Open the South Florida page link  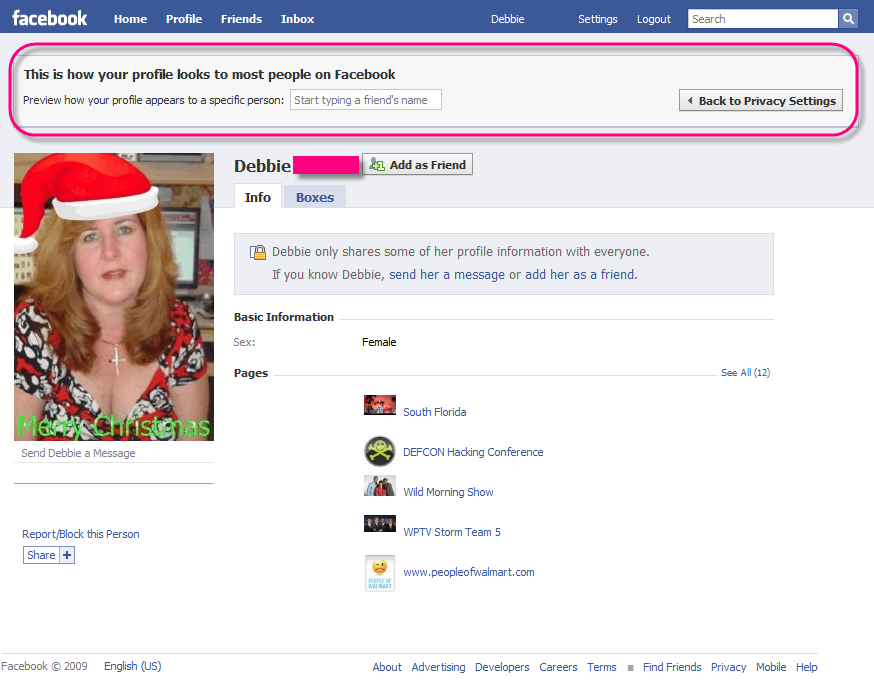coord(434,411)
